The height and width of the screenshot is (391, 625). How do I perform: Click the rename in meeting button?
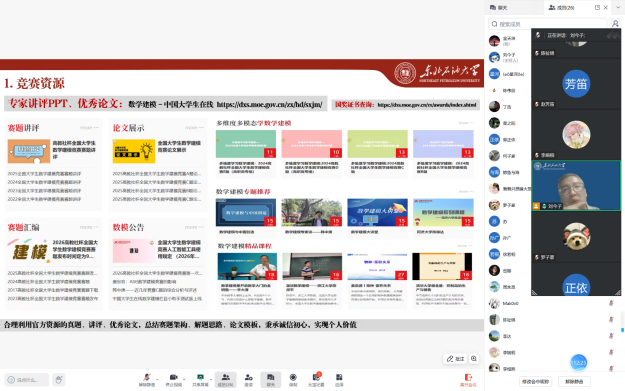click(536, 381)
